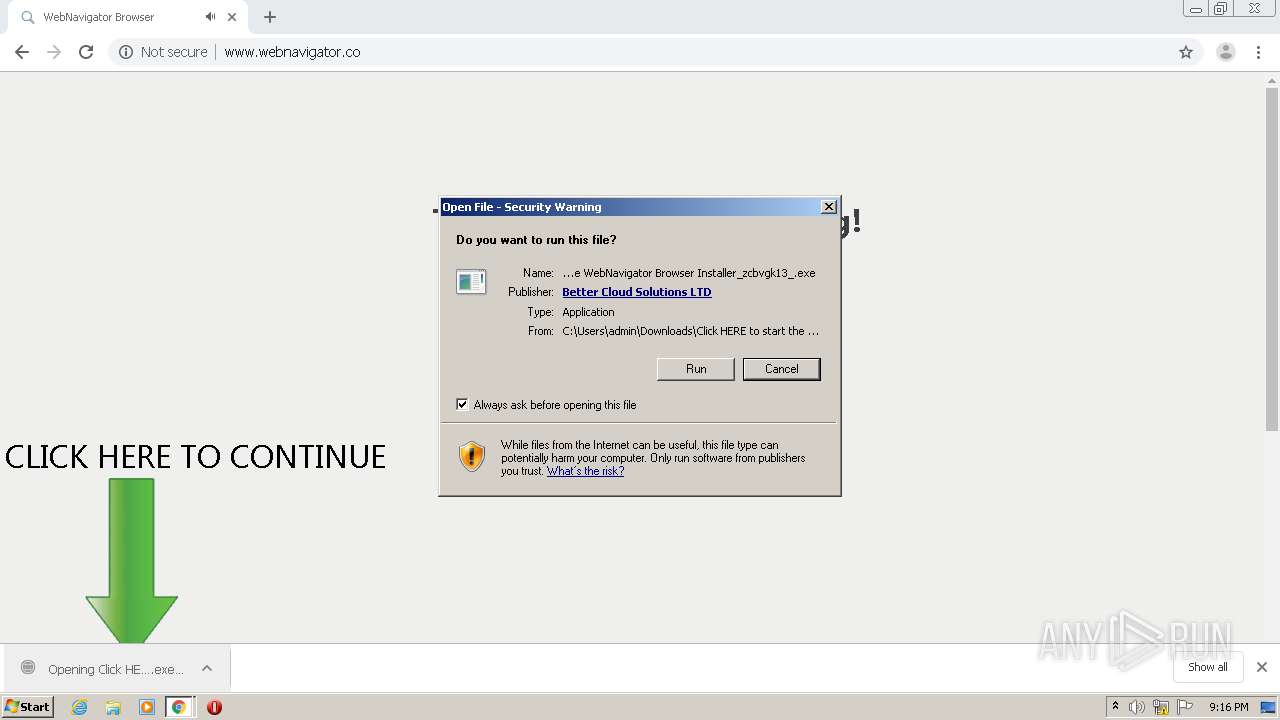The width and height of the screenshot is (1280, 720).
Task: Open the Windows Start menu
Action: coord(28,706)
